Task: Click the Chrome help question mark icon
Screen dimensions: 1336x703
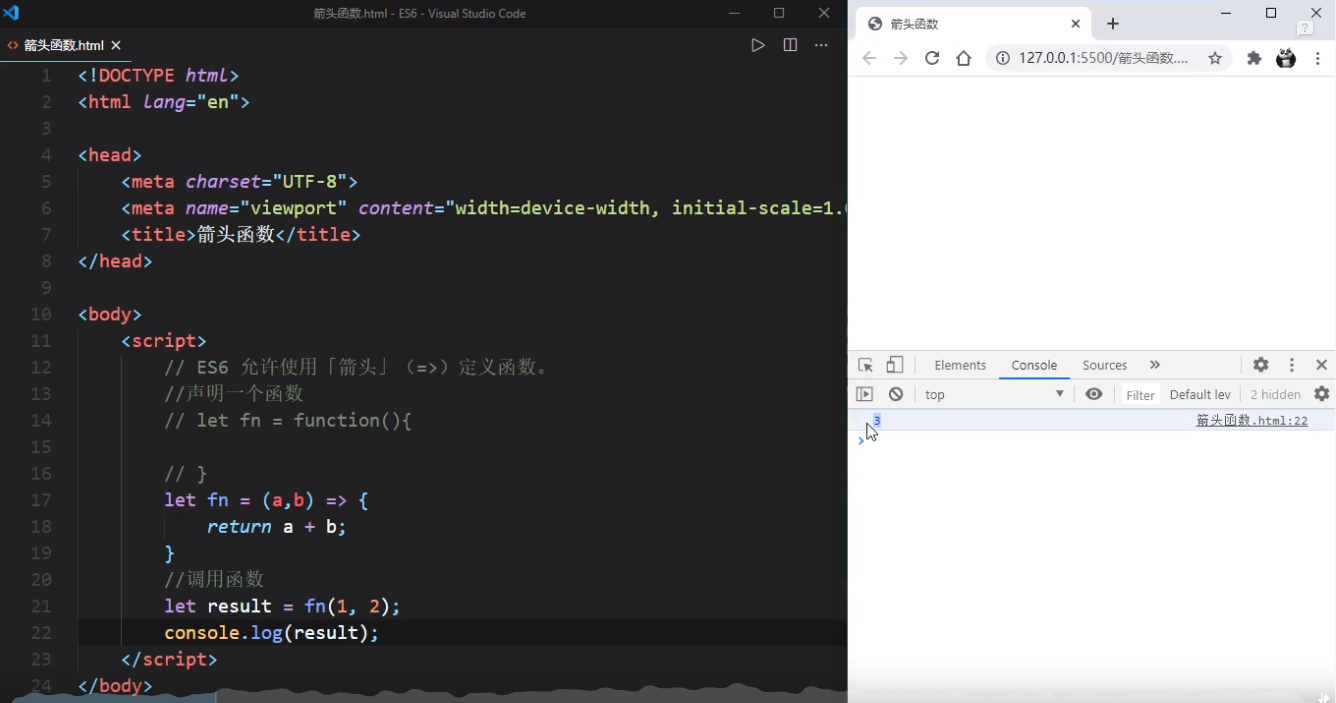Action: click(x=1305, y=28)
